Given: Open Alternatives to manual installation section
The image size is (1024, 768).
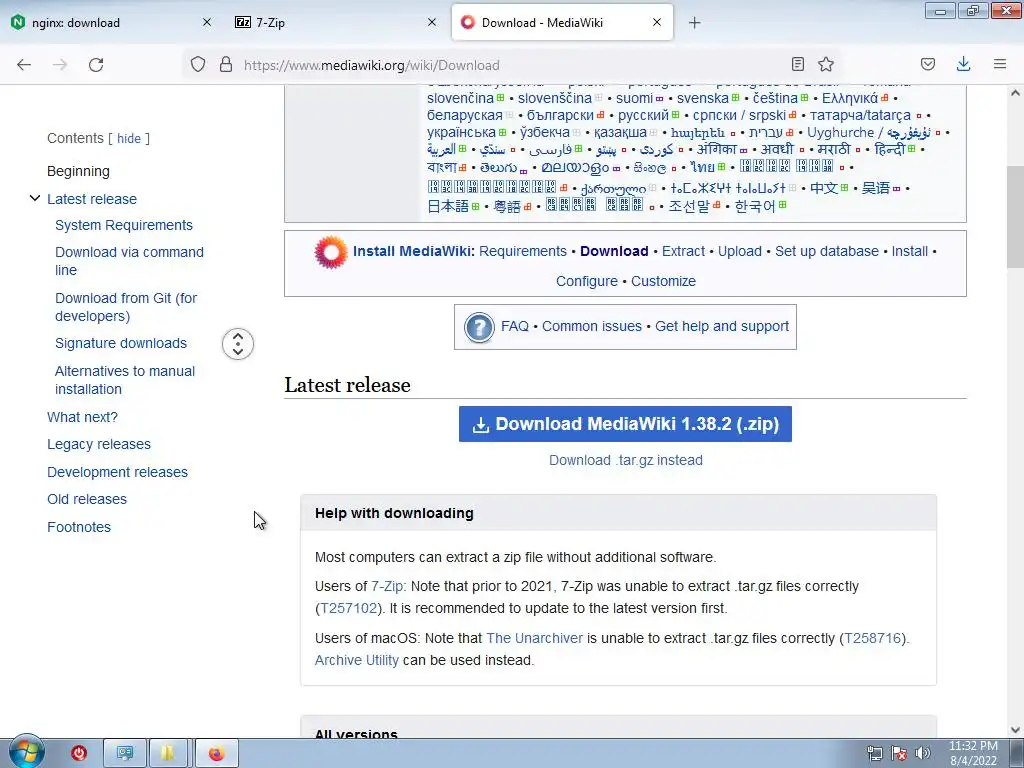Looking at the screenshot, I should [x=125, y=380].
